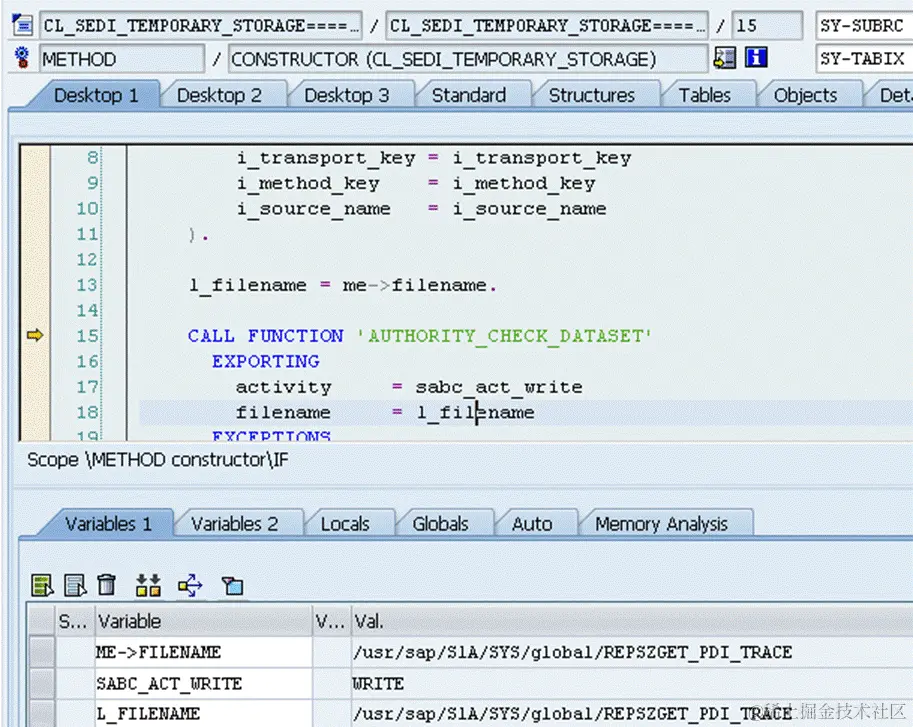Click the green arrows exchange icon
Viewport: 913px width, 727px height.
click(x=190, y=585)
